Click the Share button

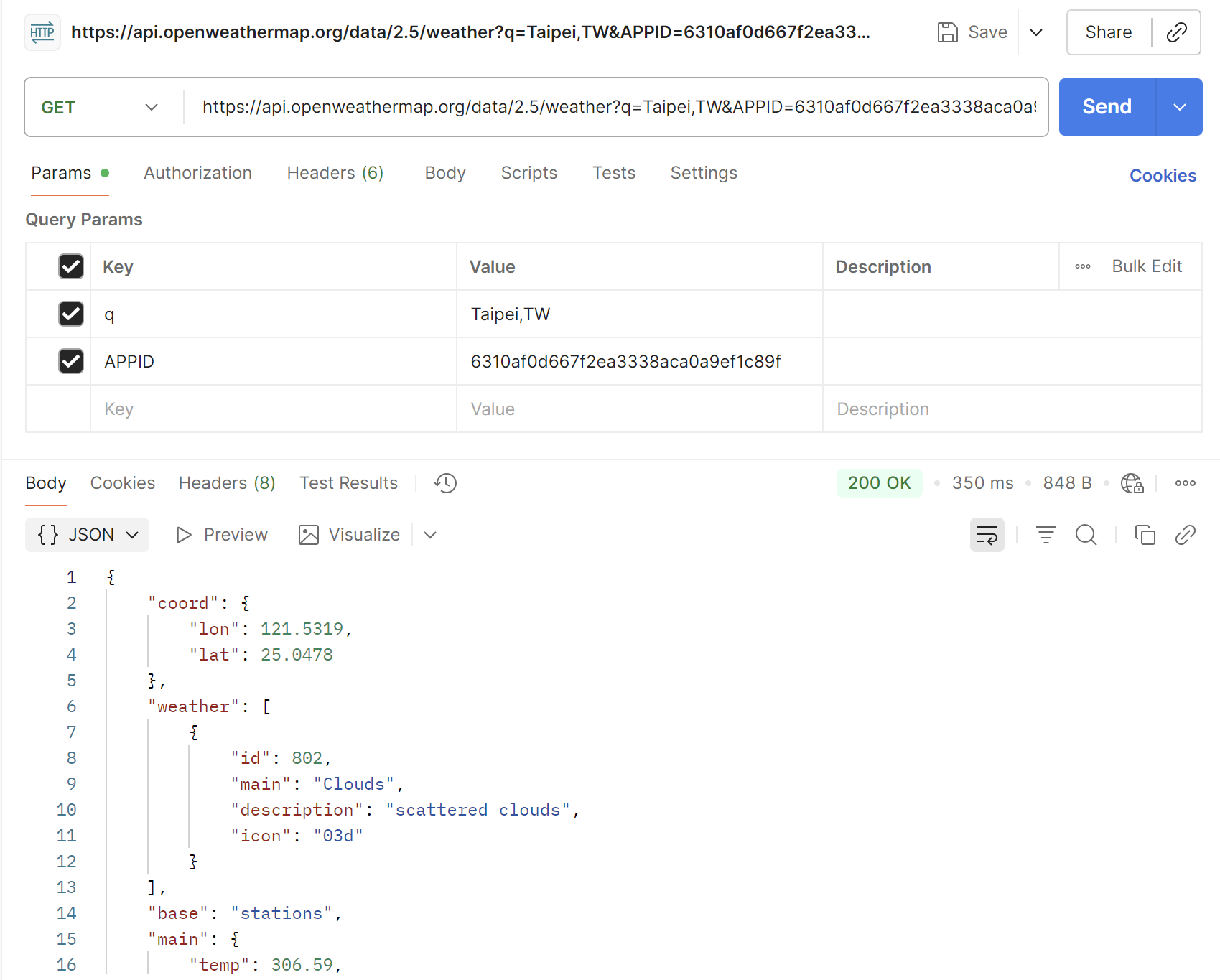point(1109,32)
